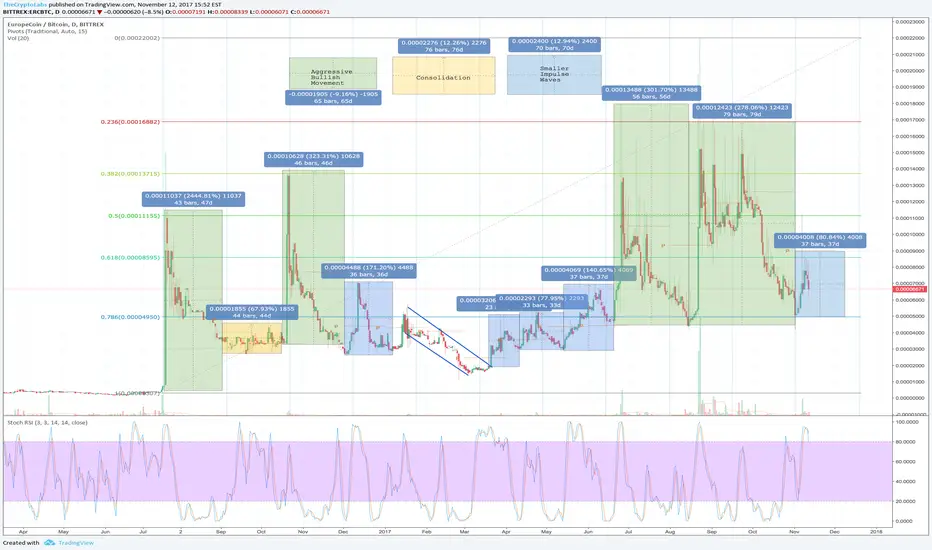
Task: Click the '0.00010000' price axis label
Action: [909, 234]
